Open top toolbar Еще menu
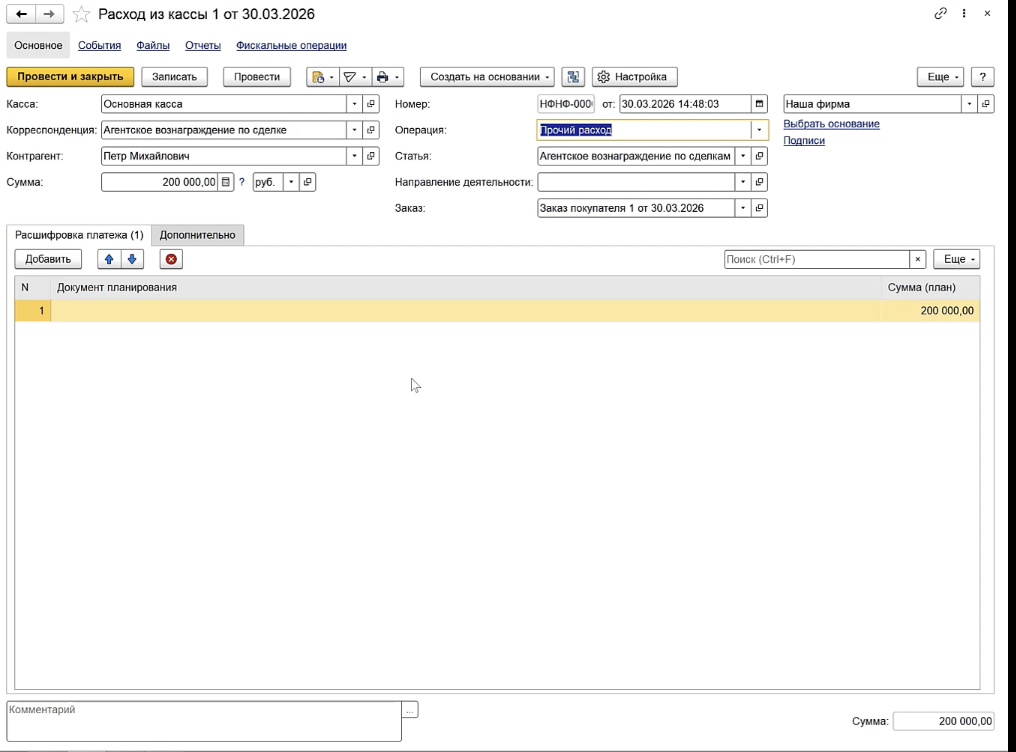 click(941, 77)
